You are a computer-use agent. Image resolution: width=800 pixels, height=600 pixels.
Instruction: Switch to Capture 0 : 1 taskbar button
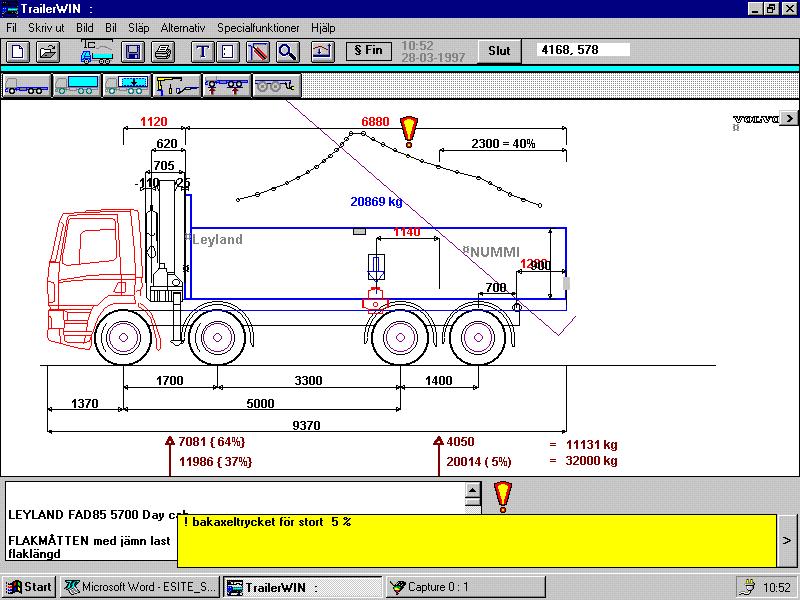point(465,587)
